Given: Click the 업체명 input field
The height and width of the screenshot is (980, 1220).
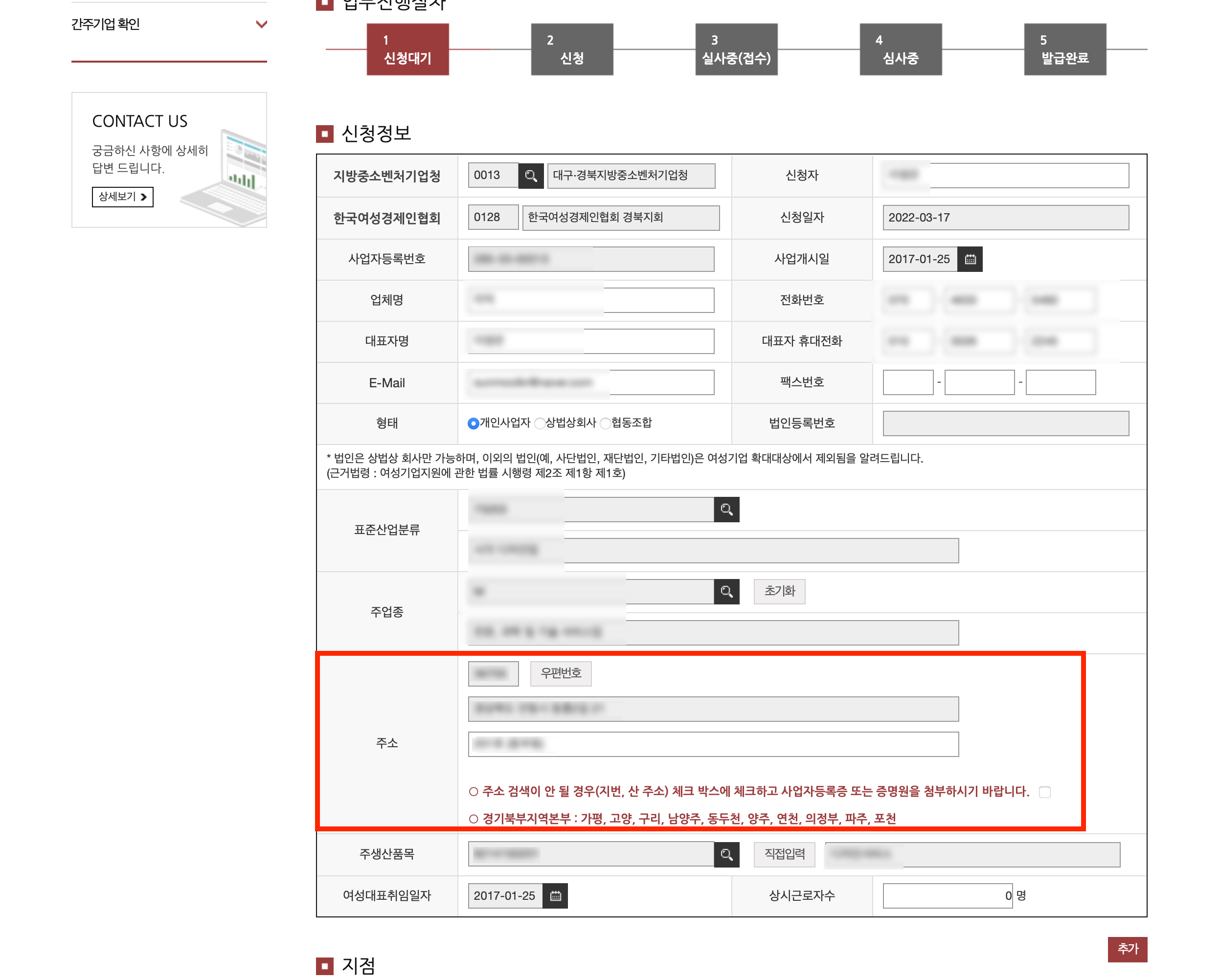Looking at the screenshot, I should 591,300.
